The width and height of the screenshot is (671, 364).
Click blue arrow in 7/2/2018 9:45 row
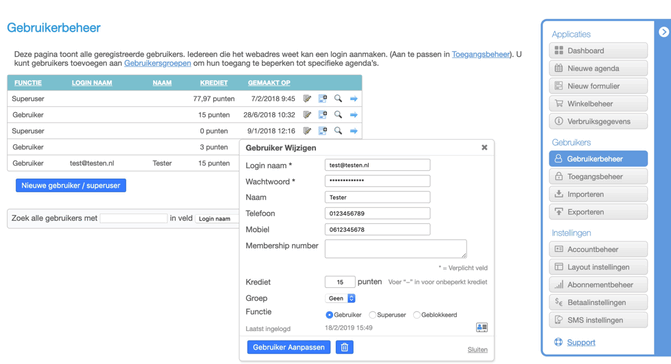[353, 99]
